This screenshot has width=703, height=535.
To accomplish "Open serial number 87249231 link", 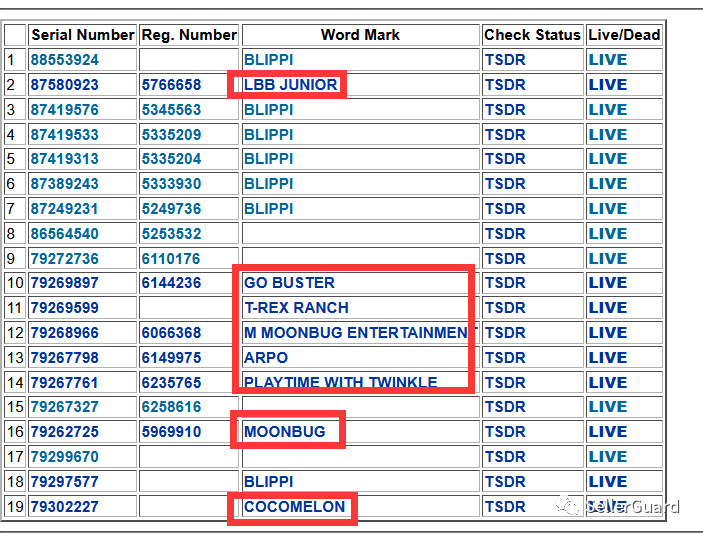I will point(65,209).
